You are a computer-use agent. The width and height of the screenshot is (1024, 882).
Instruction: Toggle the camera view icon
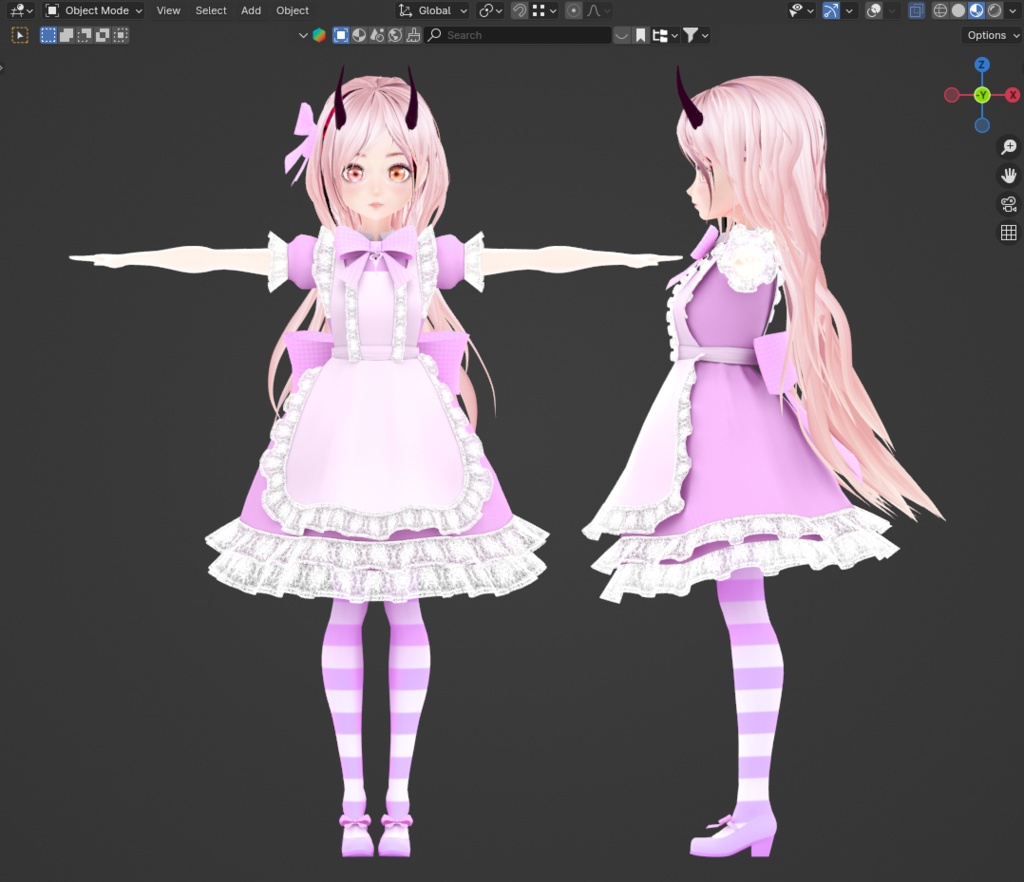tap(1008, 204)
